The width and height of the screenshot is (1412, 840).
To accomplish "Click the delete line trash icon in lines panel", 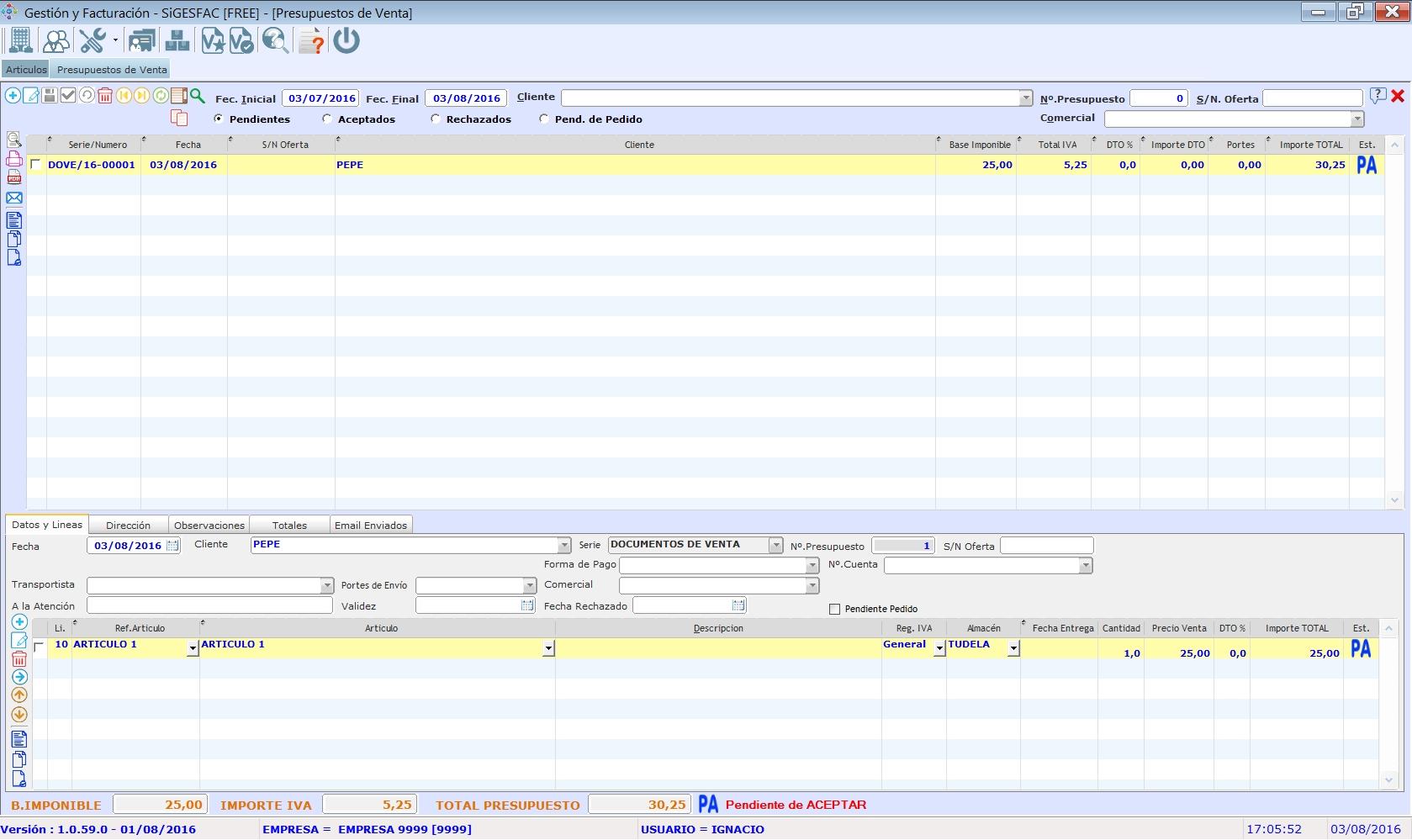I will [x=19, y=658].
